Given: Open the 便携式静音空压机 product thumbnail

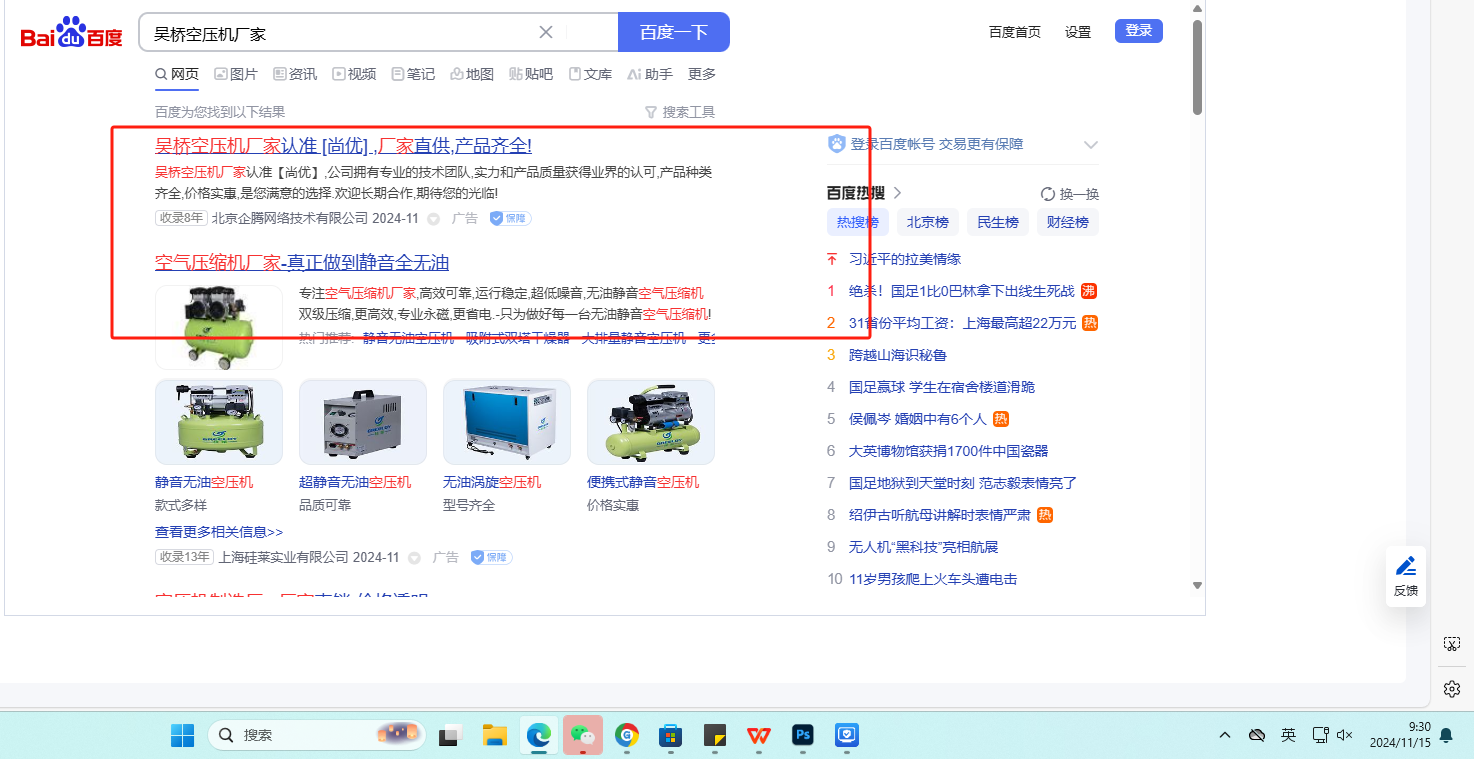Looking at the screenshot, I should click(x=651, y=422).
